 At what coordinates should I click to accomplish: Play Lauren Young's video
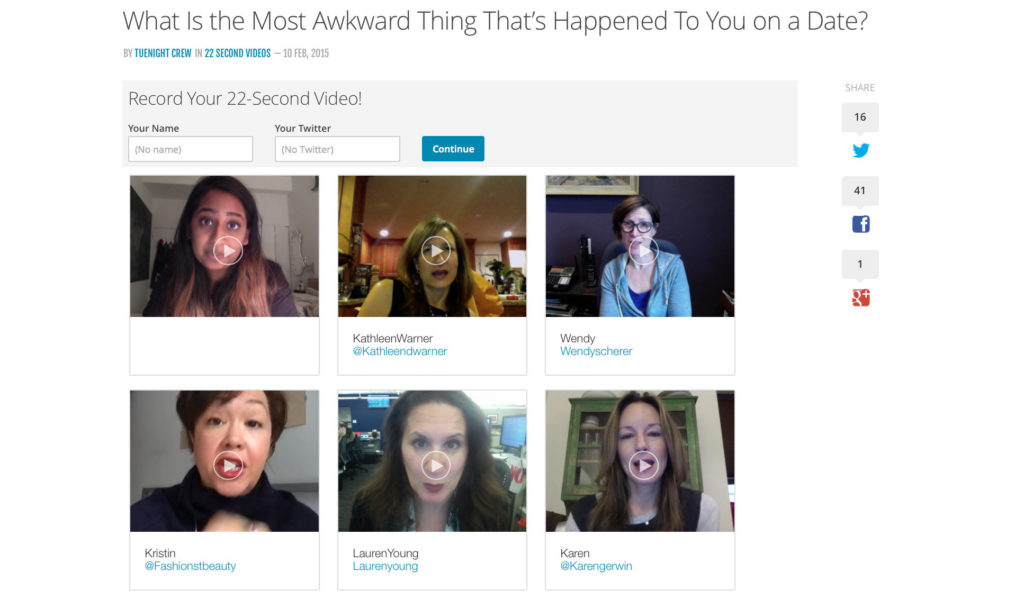435,466
